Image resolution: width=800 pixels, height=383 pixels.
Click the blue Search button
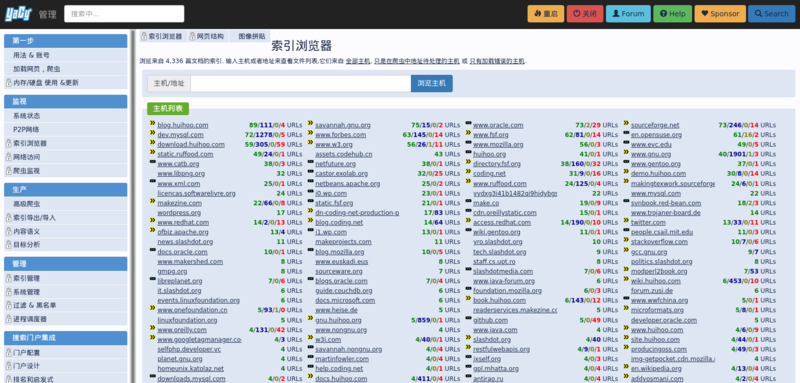[x=771, y=14]
